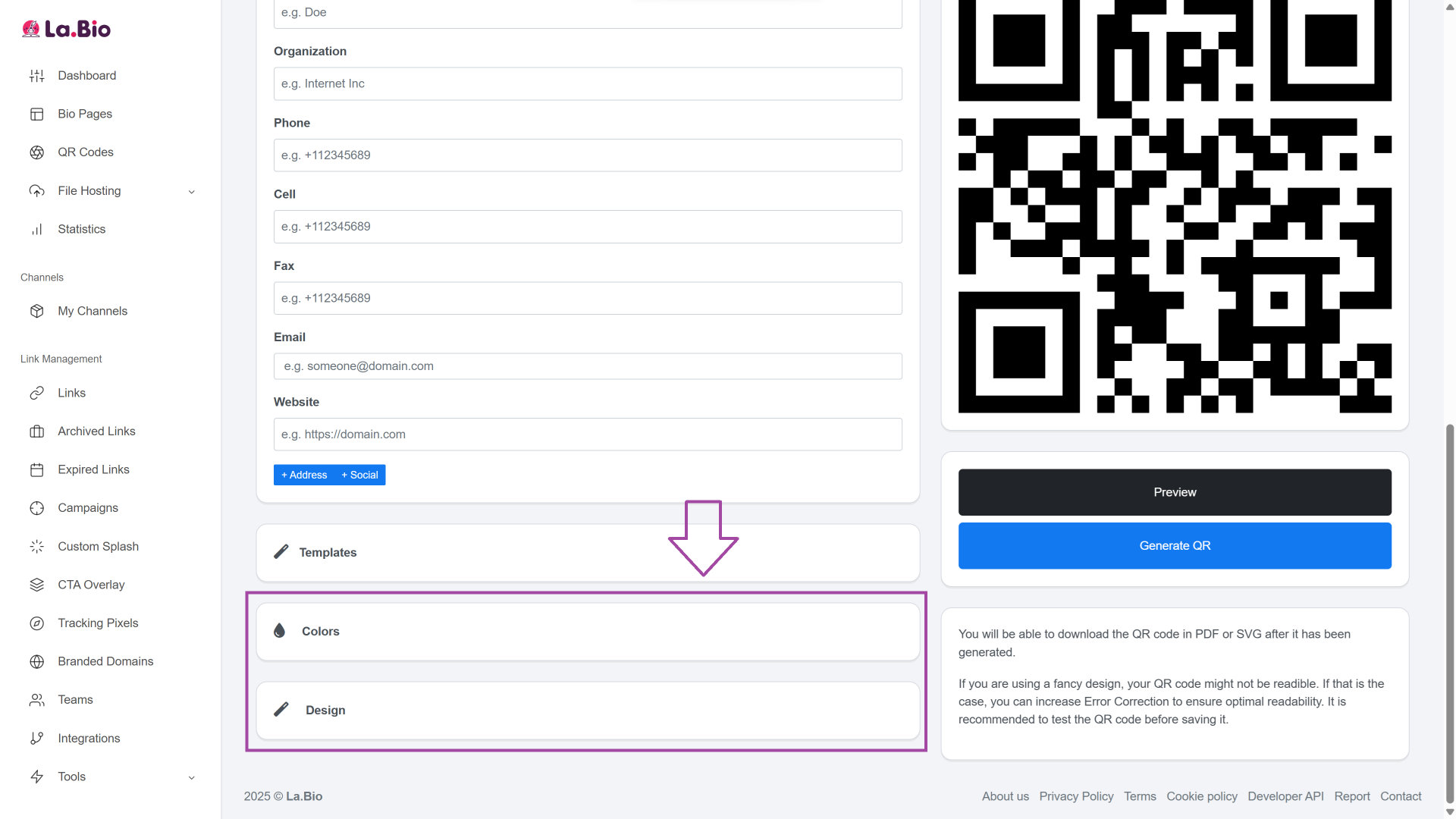Click the CTA Overlay layers icon

point(36,585)
